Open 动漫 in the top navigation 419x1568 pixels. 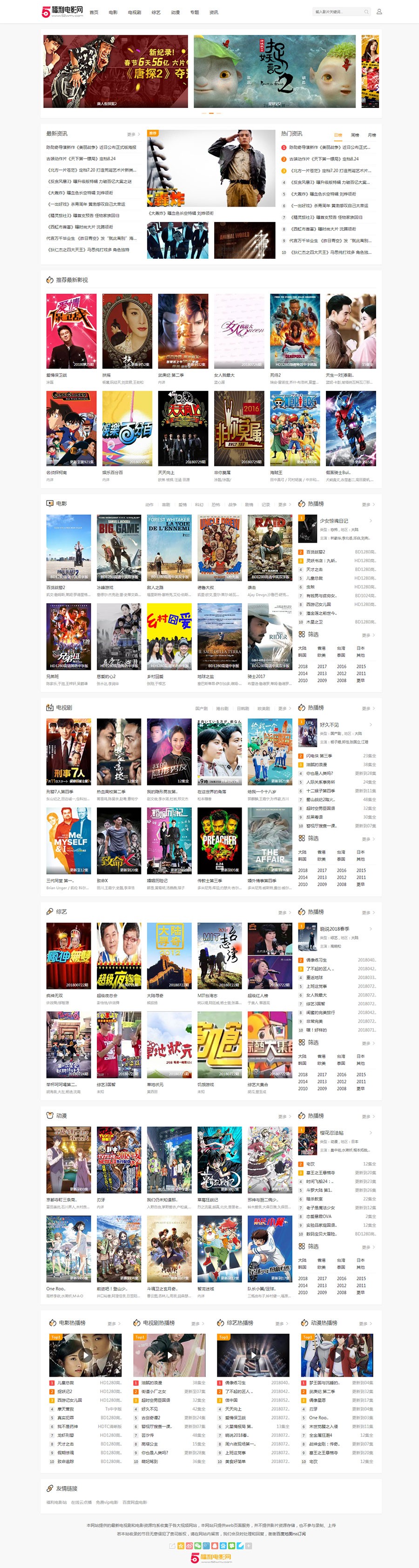coord(176,12)
